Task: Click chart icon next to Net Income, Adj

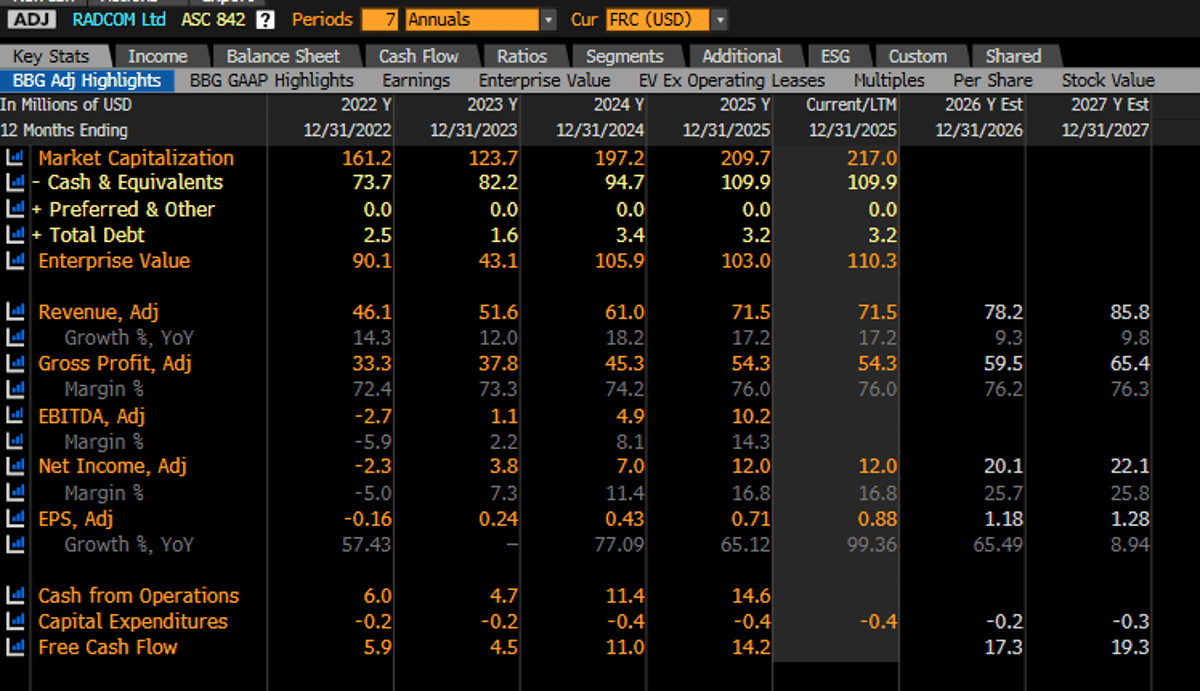Action: 15,467
